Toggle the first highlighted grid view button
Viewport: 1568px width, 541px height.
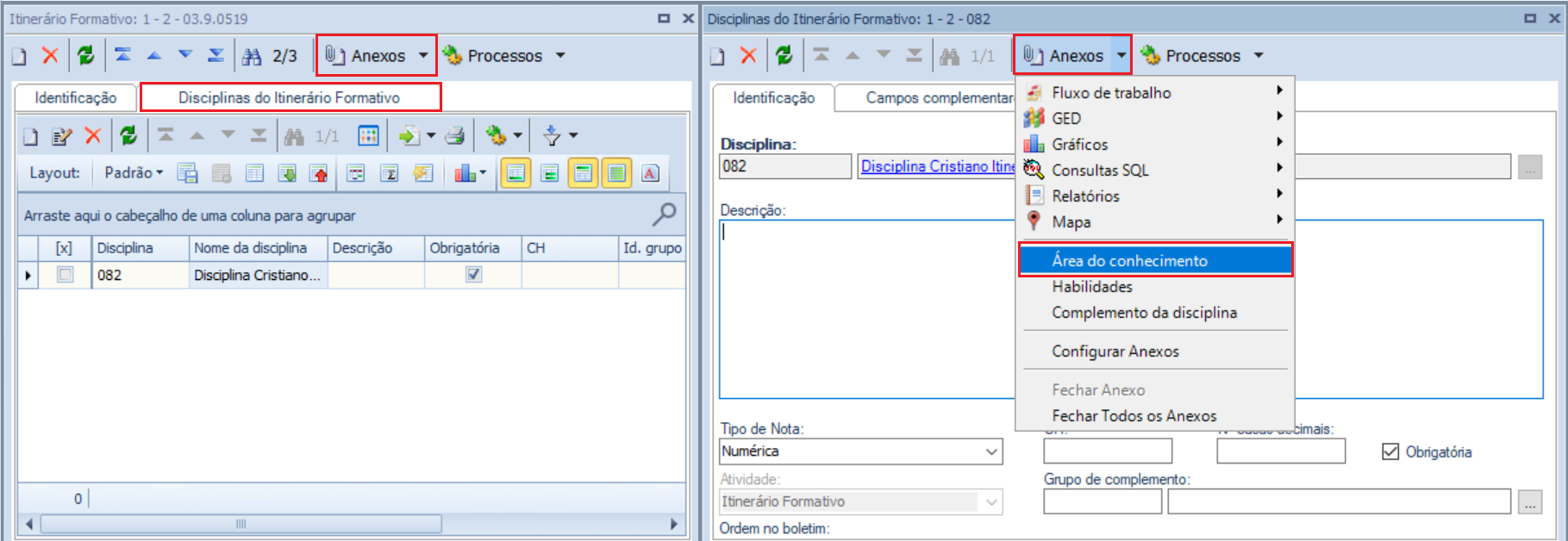[x=515, y=173]
